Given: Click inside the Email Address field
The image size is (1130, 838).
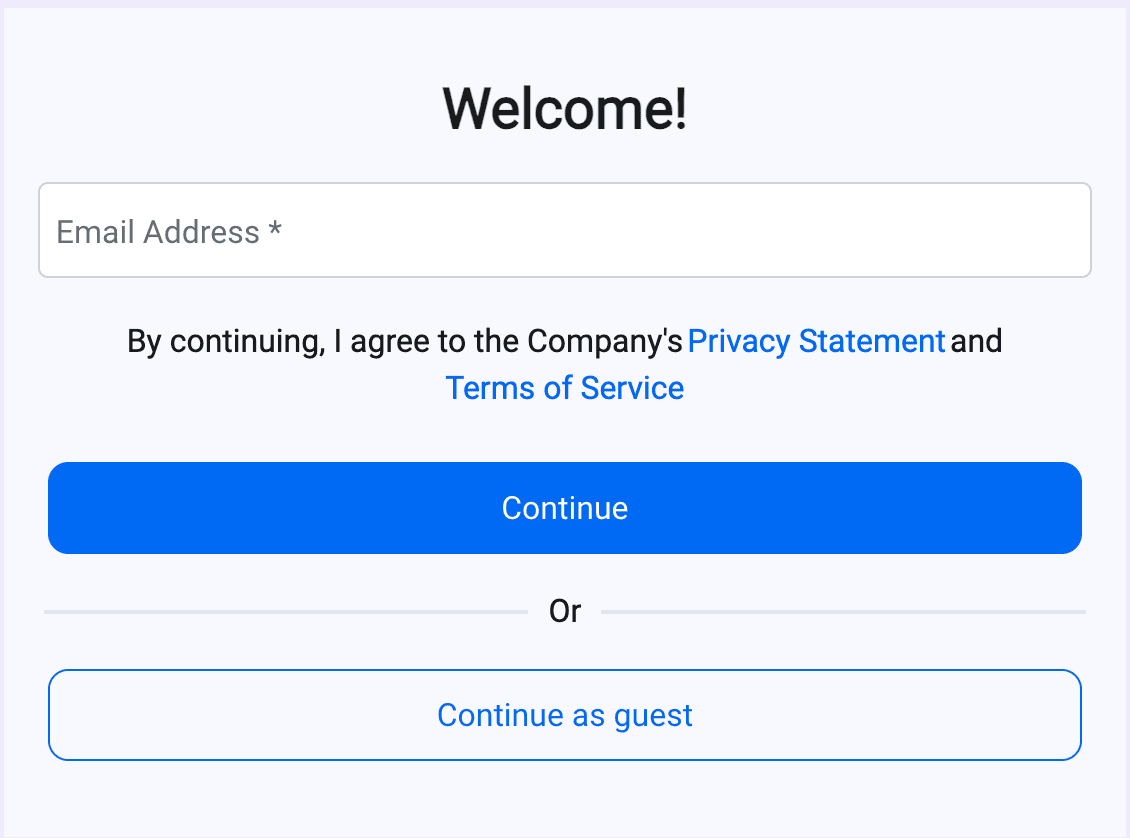Looking at the screenshot, I should click(x=565, y=230).
